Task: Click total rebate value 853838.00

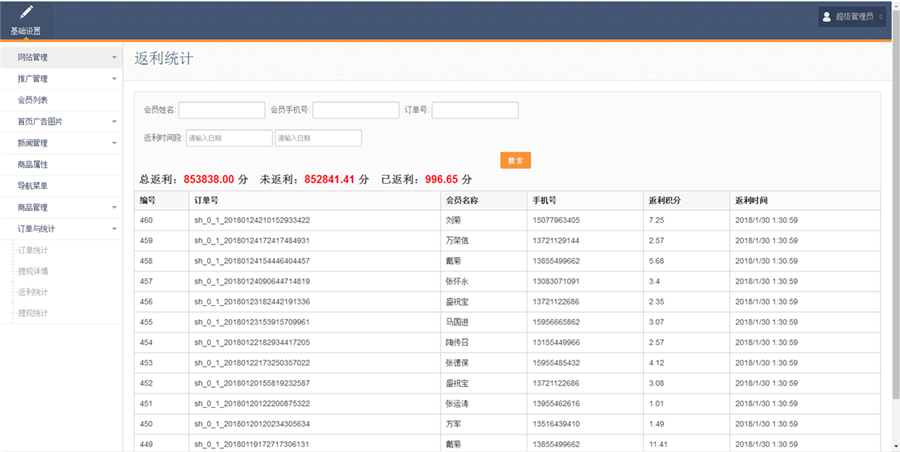Action: pos(209,180)
